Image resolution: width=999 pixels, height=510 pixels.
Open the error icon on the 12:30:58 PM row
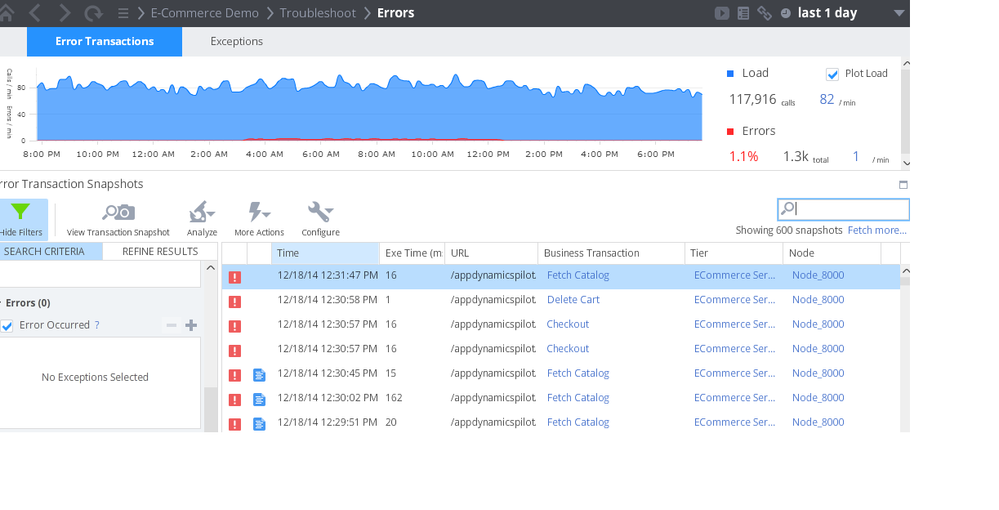pos(234,302)
